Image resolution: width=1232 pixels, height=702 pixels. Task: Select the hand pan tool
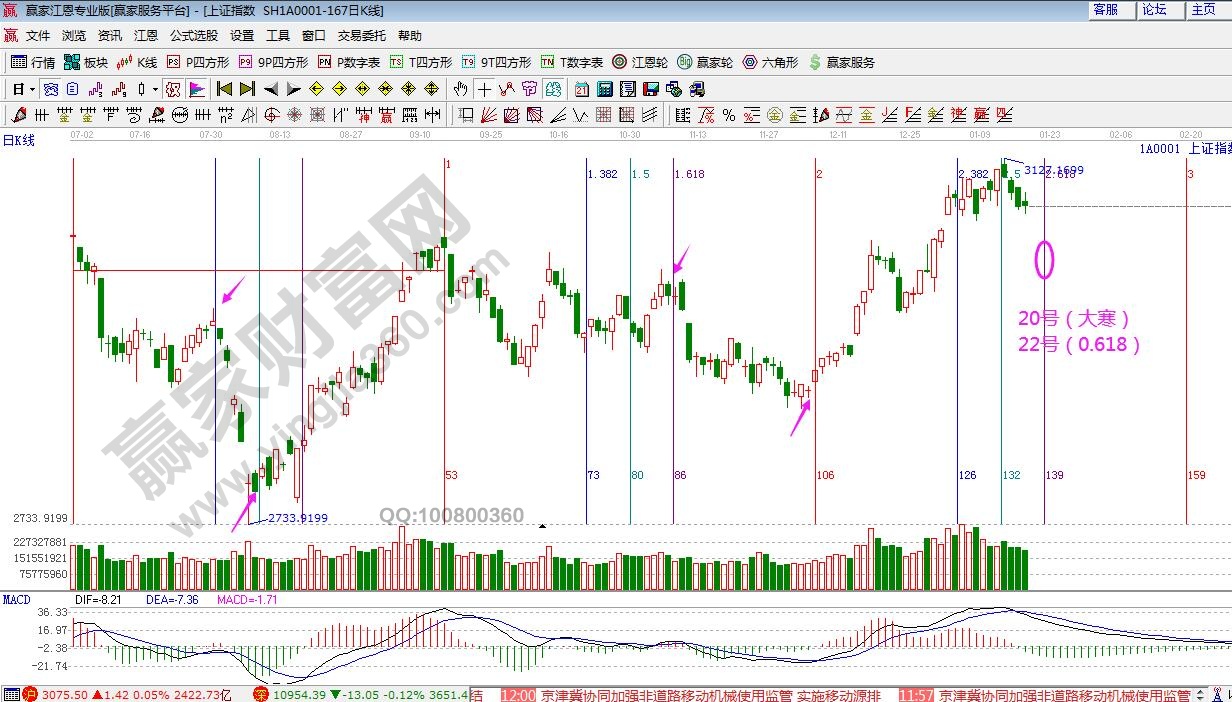(x=460, y=89)
